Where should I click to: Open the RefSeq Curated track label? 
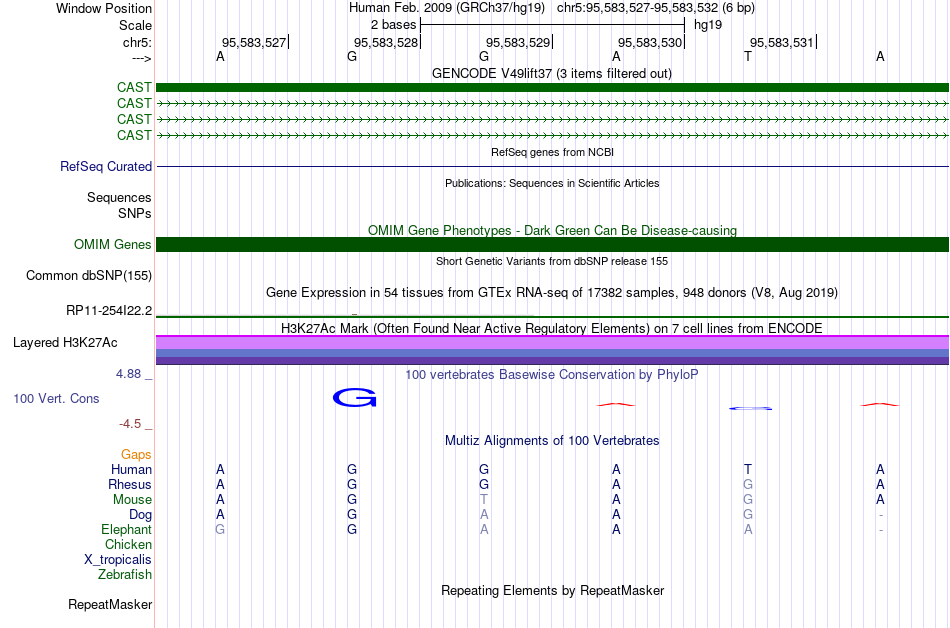pos(106,167)
